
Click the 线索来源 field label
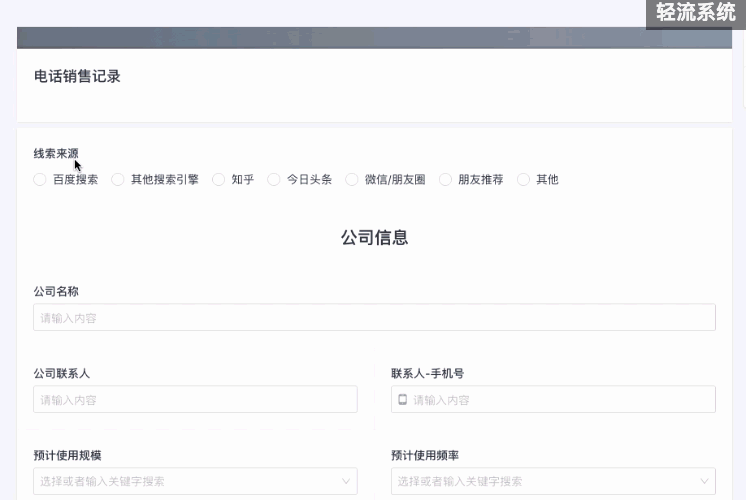click(x=56, y=154)
